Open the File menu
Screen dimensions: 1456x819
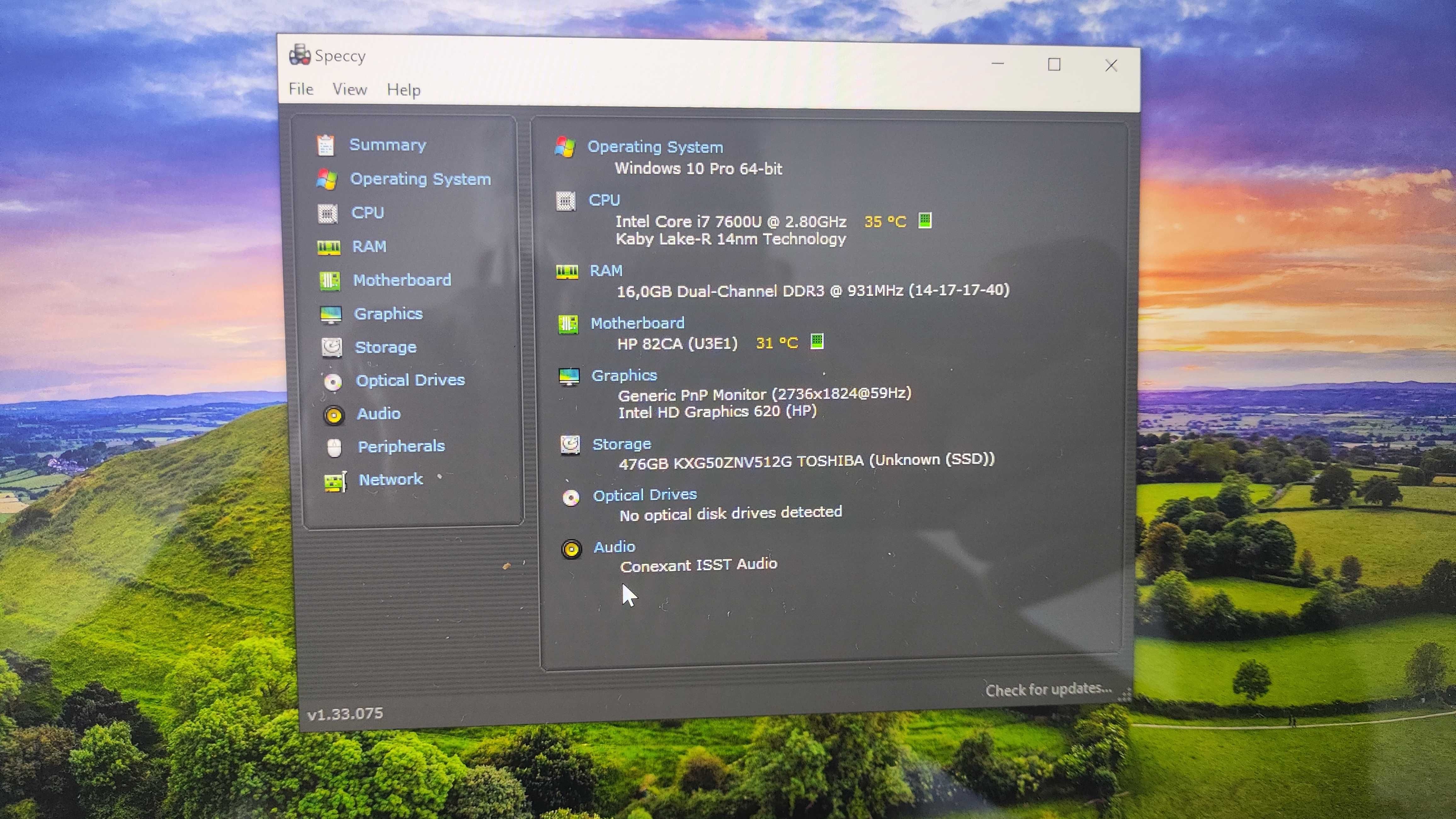click(301, 89)
